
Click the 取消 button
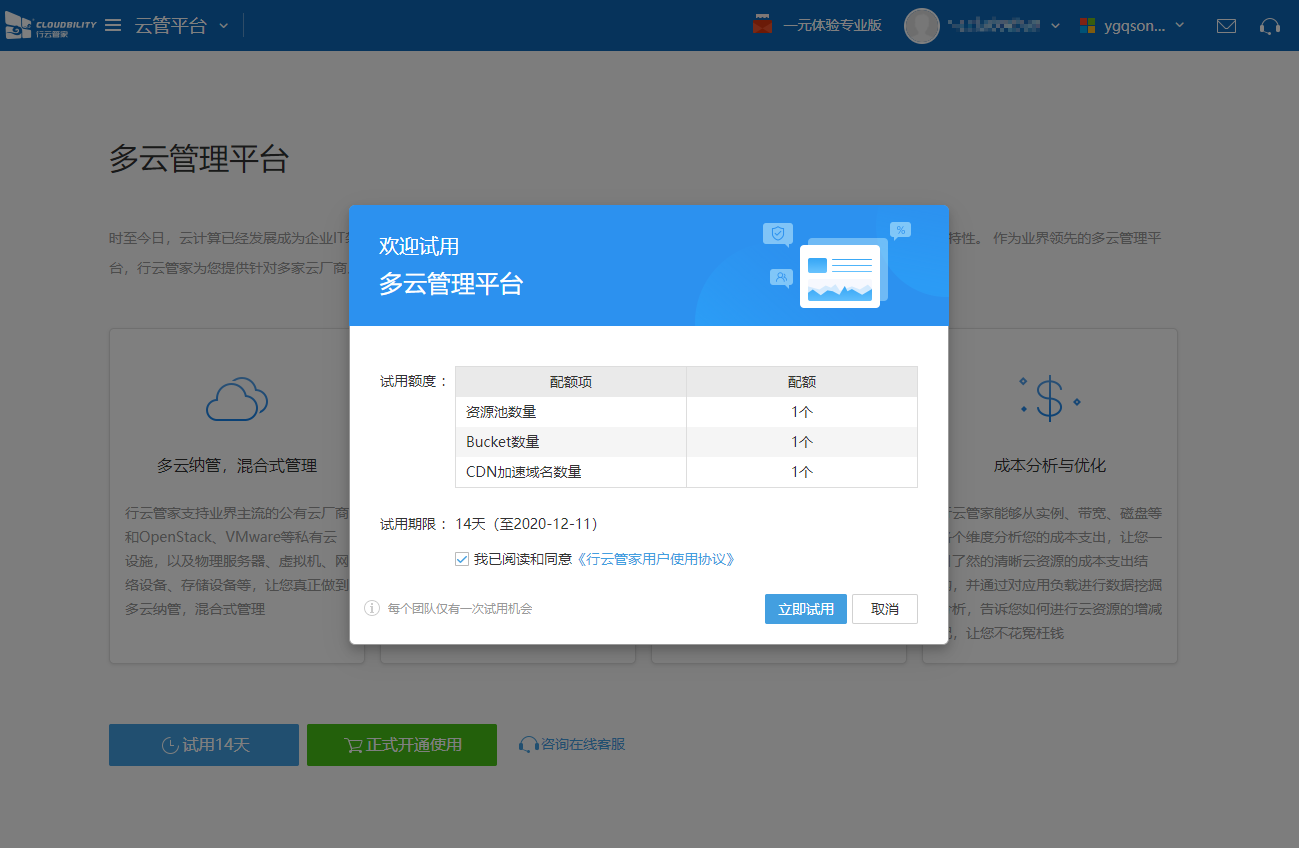click(885, 609)
